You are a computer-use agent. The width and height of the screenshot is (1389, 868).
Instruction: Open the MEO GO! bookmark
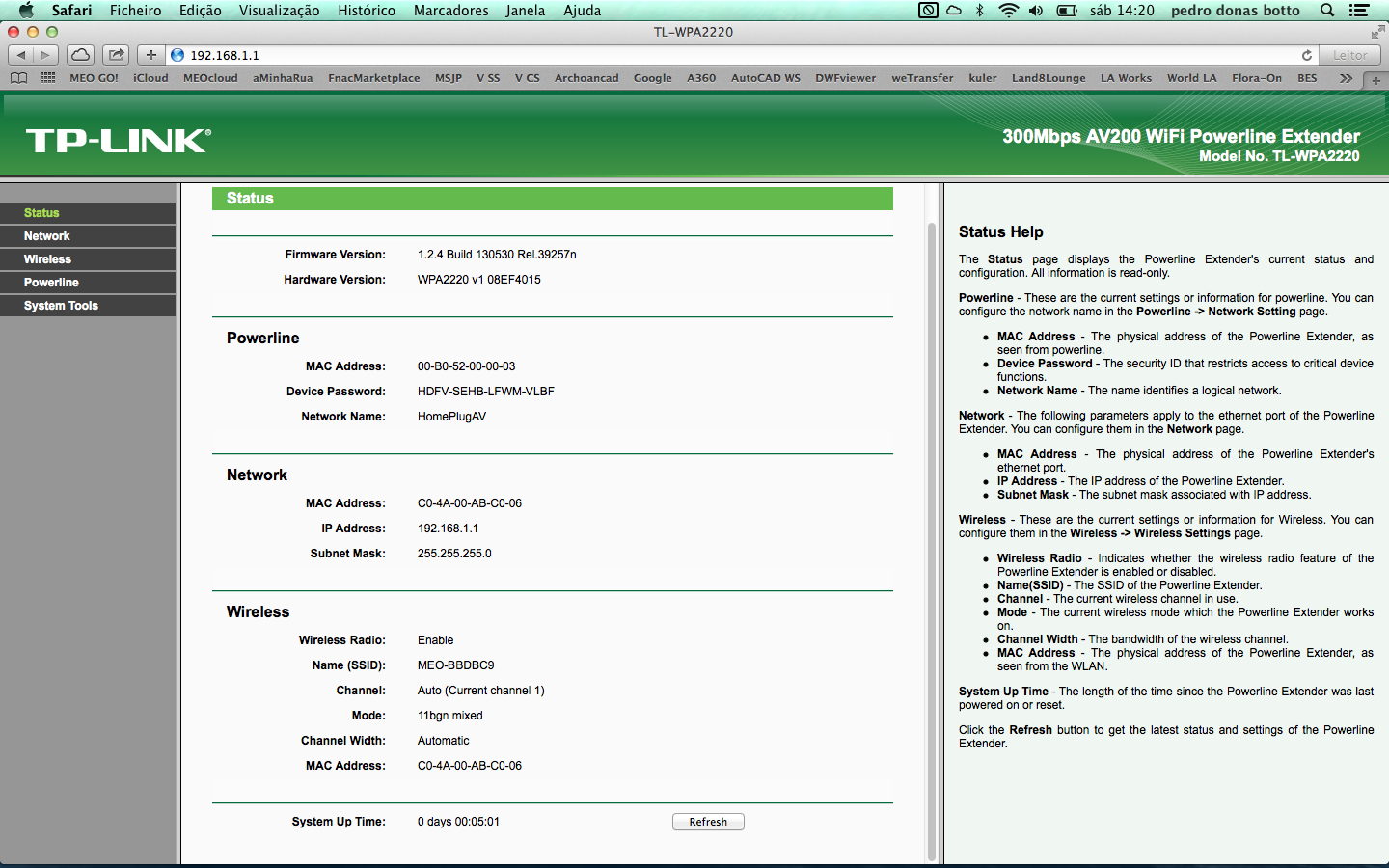click(x=95, y=78)
